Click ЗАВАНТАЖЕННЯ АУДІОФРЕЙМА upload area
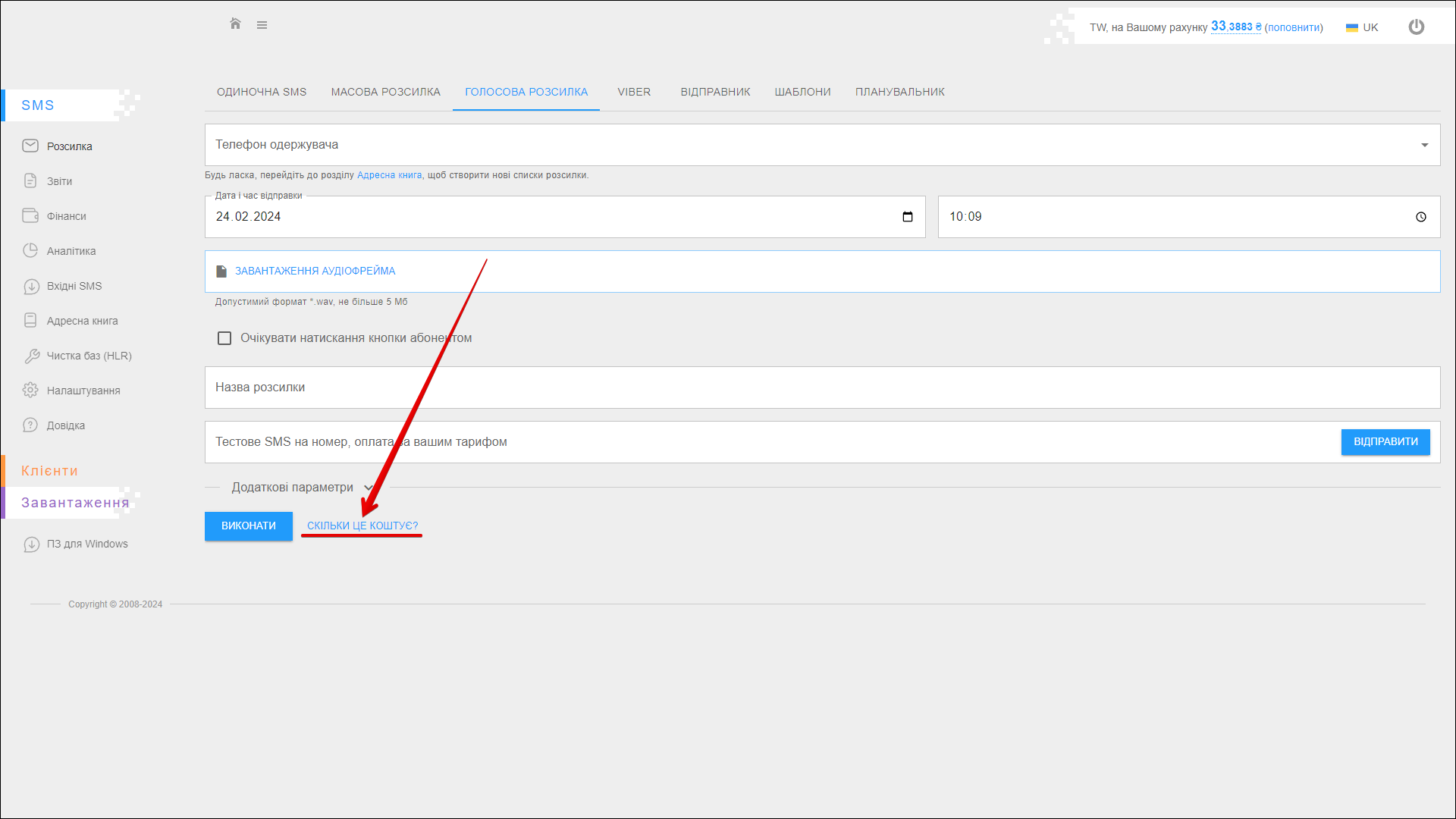Image resolution: width=1456 pixels, height=819 pixels. (x=315, y=271)
